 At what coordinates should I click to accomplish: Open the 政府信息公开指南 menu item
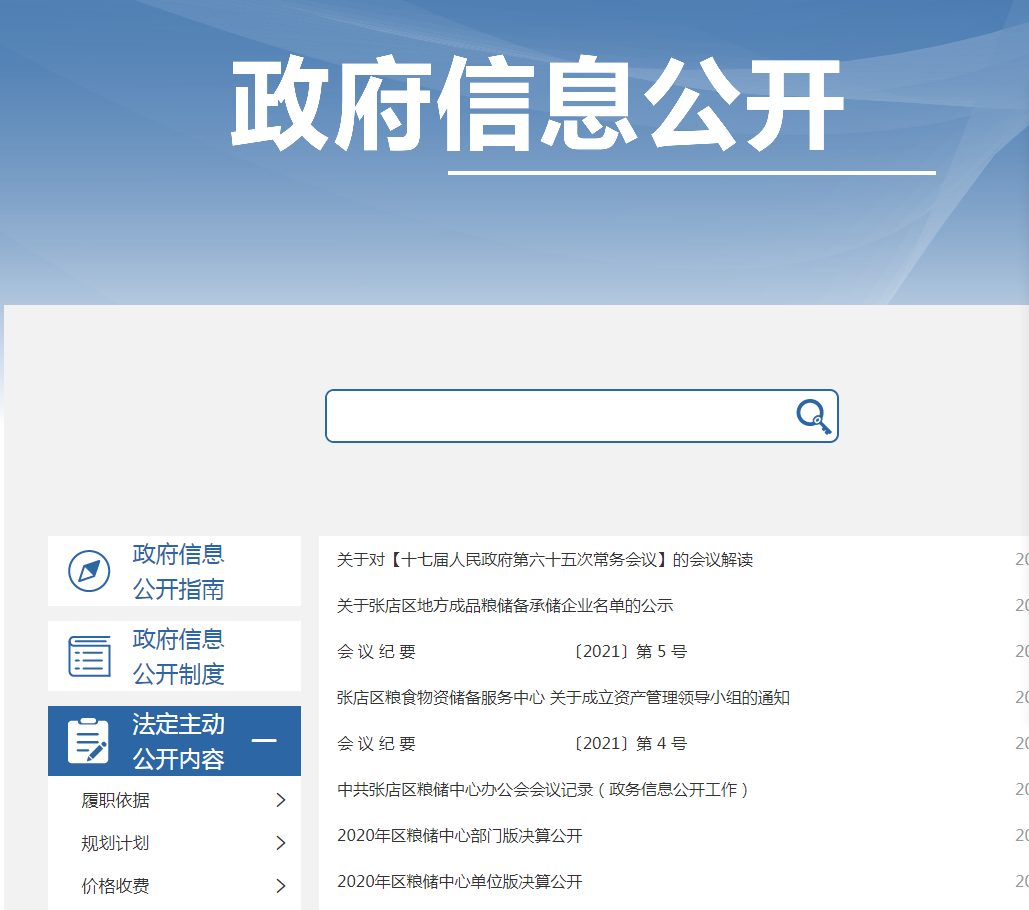point(178,571)
